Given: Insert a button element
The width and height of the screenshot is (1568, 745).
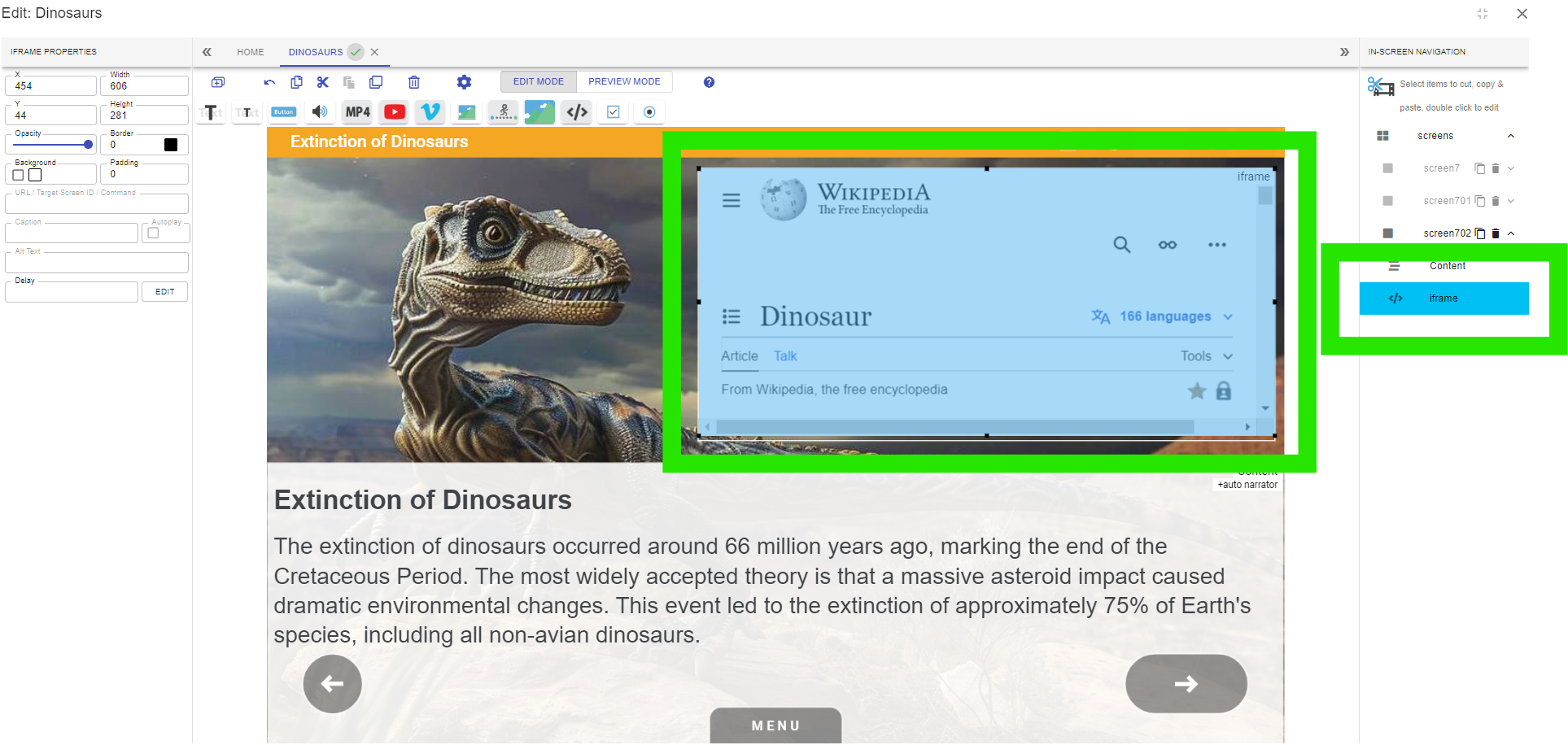Looking at the screenshot, I should pos(284,112).
